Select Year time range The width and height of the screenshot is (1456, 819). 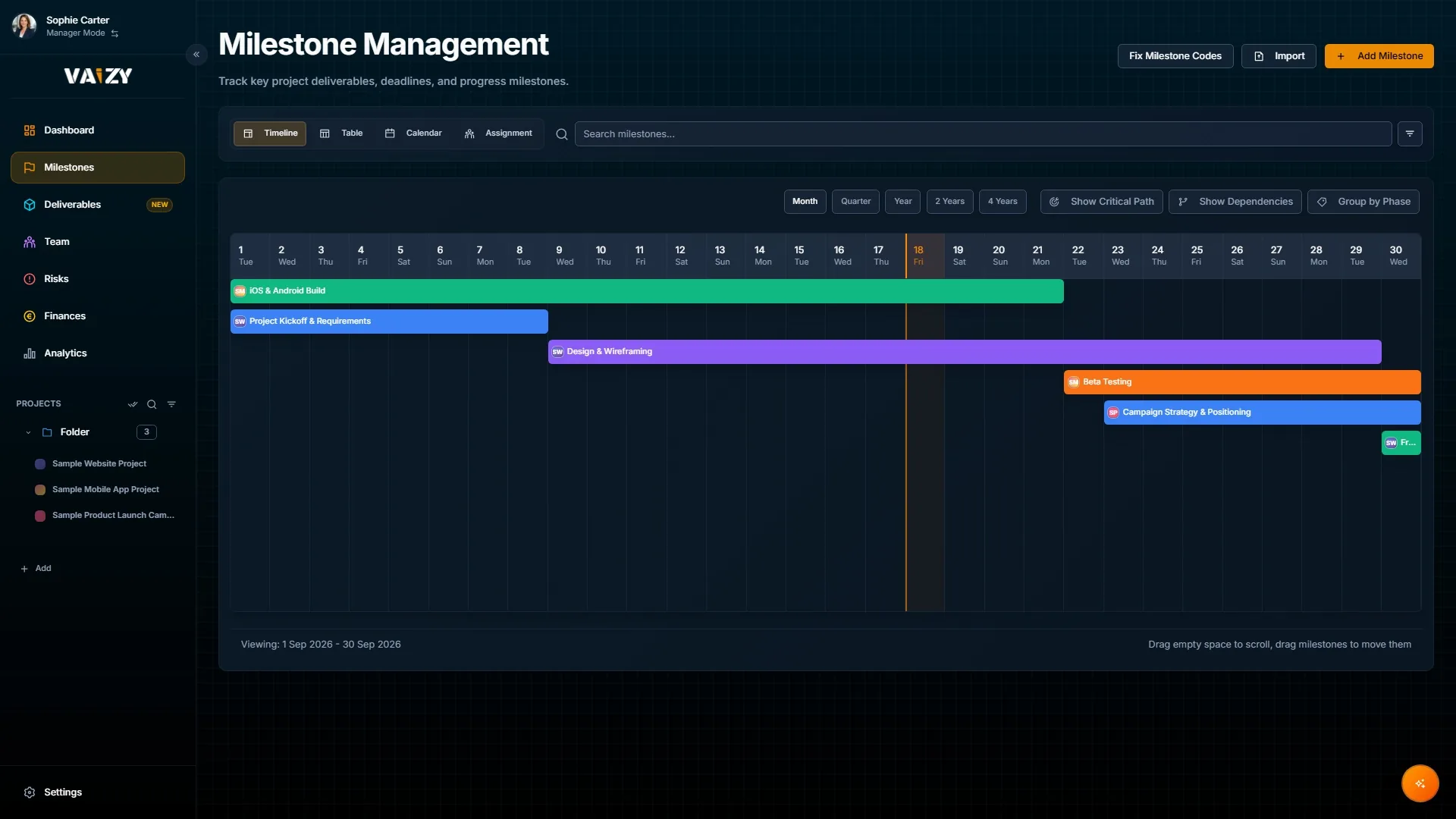tap(902, 202)
